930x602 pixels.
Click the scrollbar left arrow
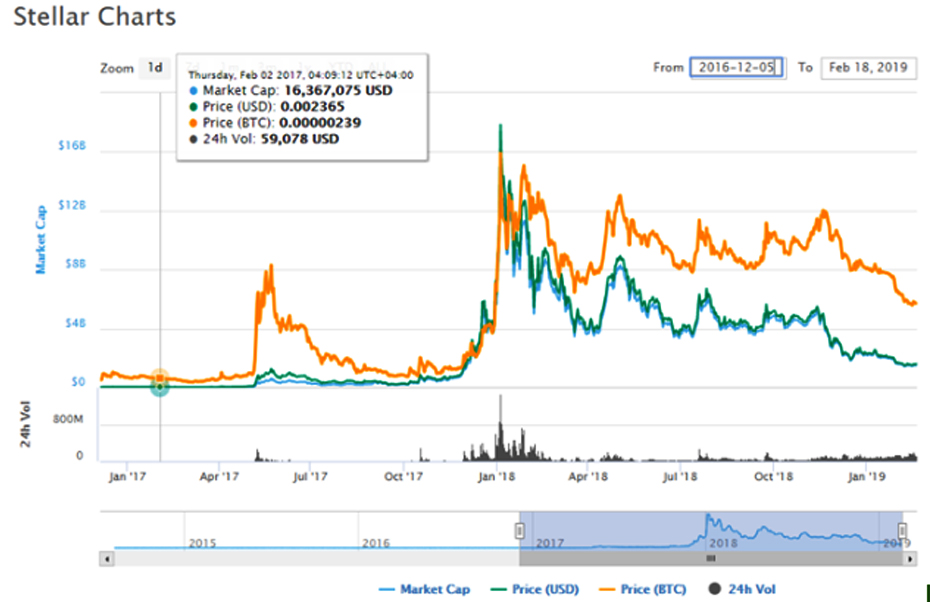coord(107,559)
